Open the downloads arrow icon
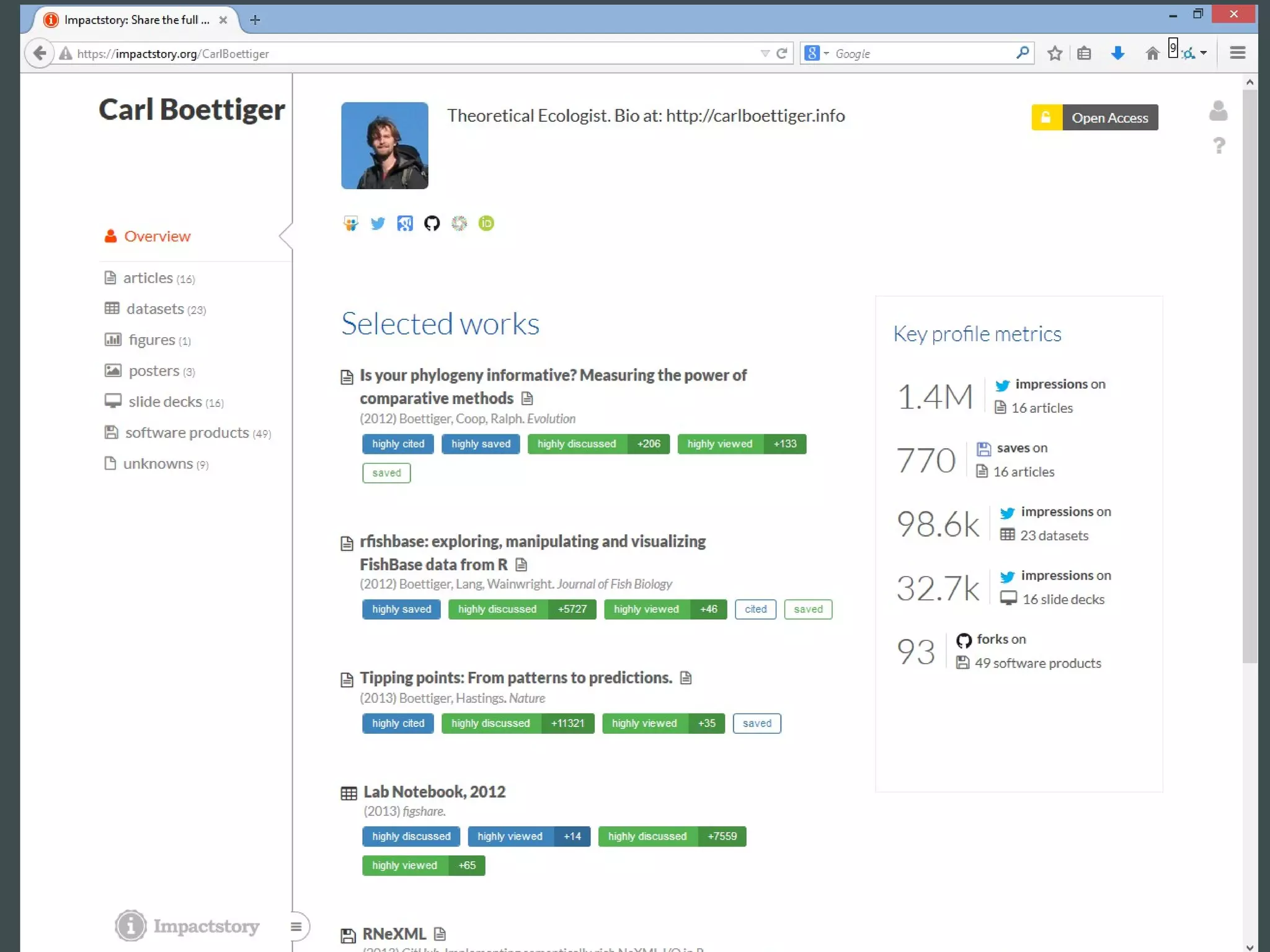This screenshot has height=952, width=1270. tap(1117, 53)
